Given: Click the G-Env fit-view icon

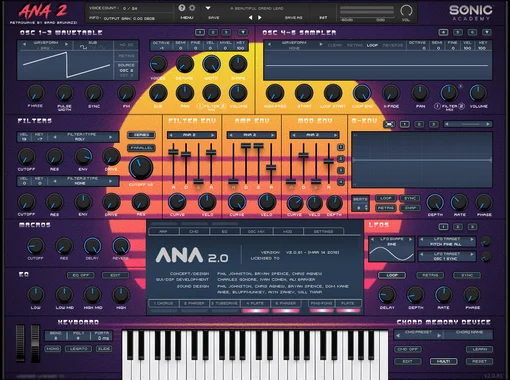Looking at the screenshot, I should click(x=389, y=124).
